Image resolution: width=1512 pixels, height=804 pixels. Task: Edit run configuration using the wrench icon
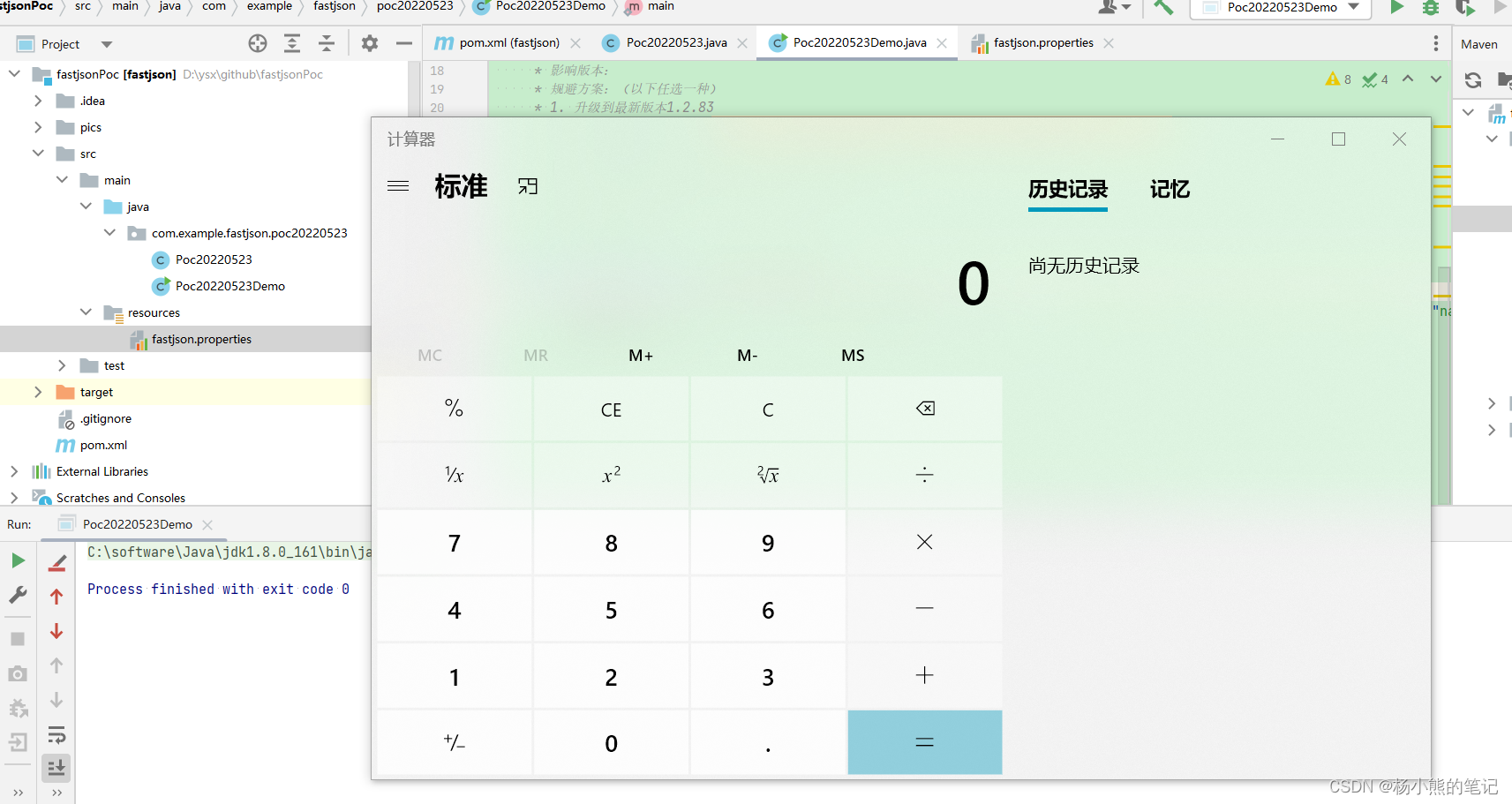click(18, 595)
